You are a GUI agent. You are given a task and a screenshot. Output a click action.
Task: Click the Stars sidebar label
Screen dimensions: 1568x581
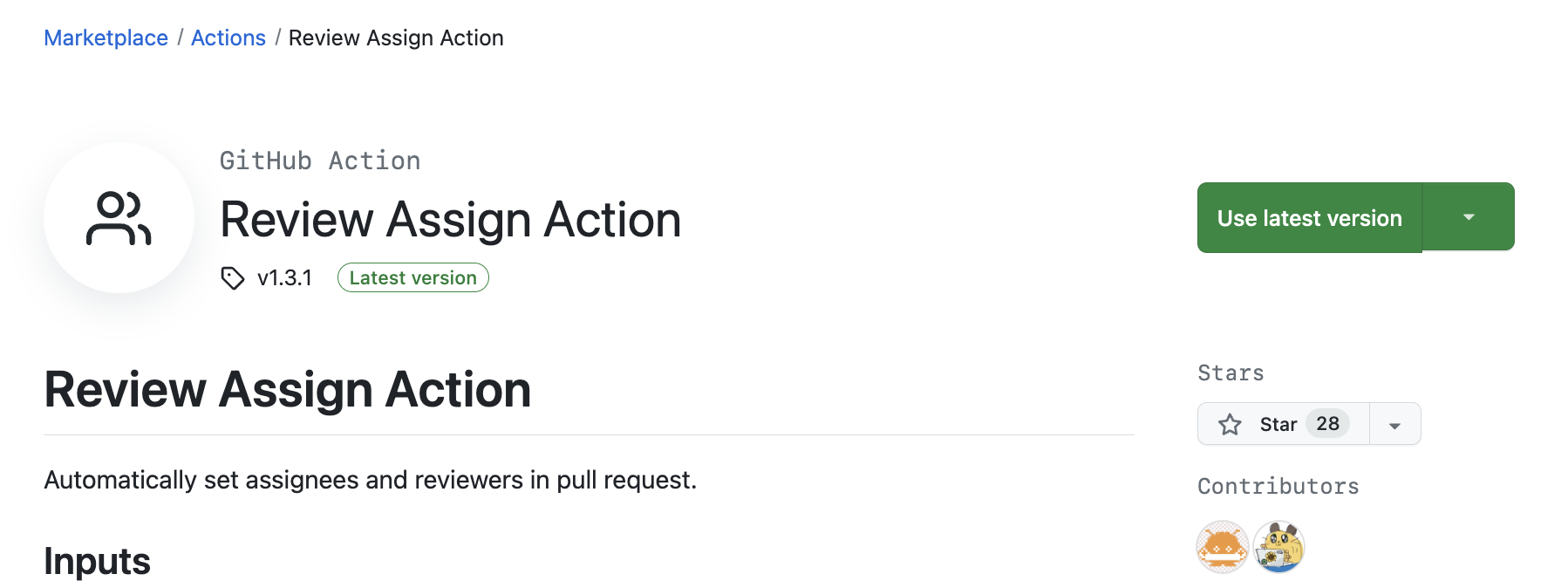1231,373
